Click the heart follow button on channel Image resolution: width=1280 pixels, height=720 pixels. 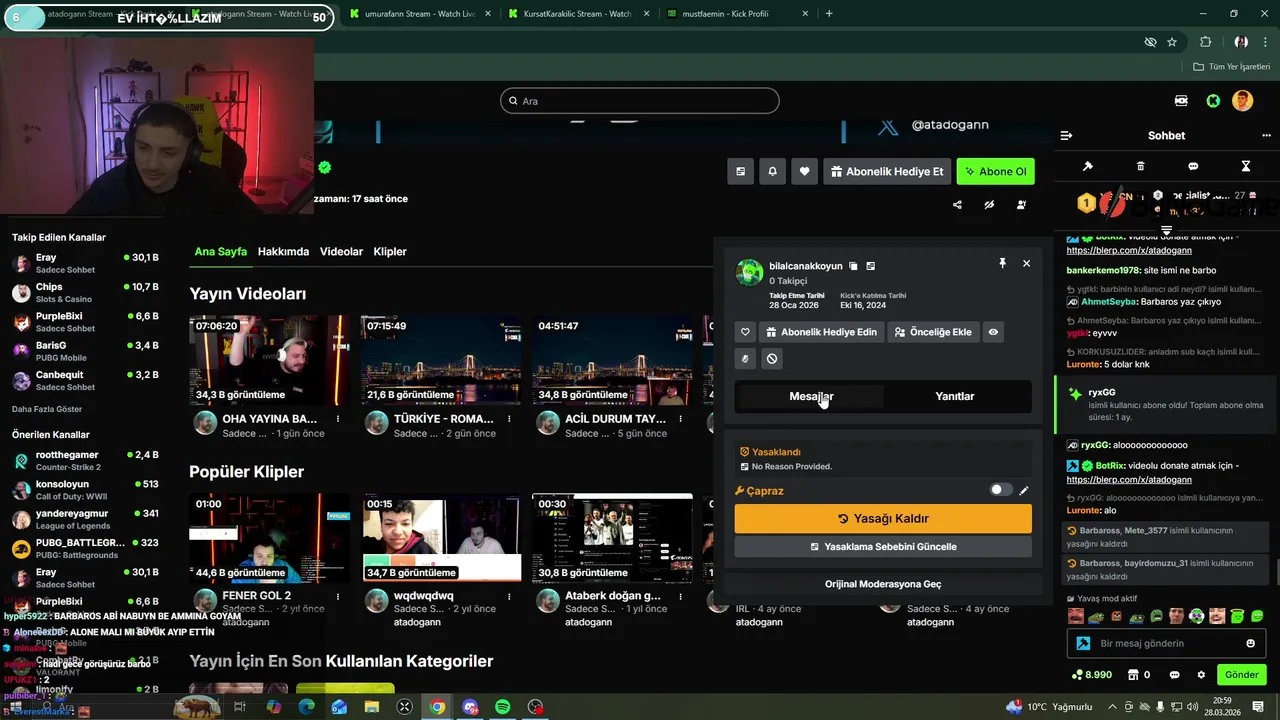(804, 171)
